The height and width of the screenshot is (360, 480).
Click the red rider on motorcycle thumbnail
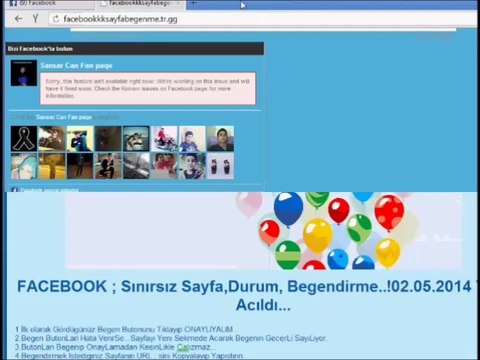click(164, 139)
